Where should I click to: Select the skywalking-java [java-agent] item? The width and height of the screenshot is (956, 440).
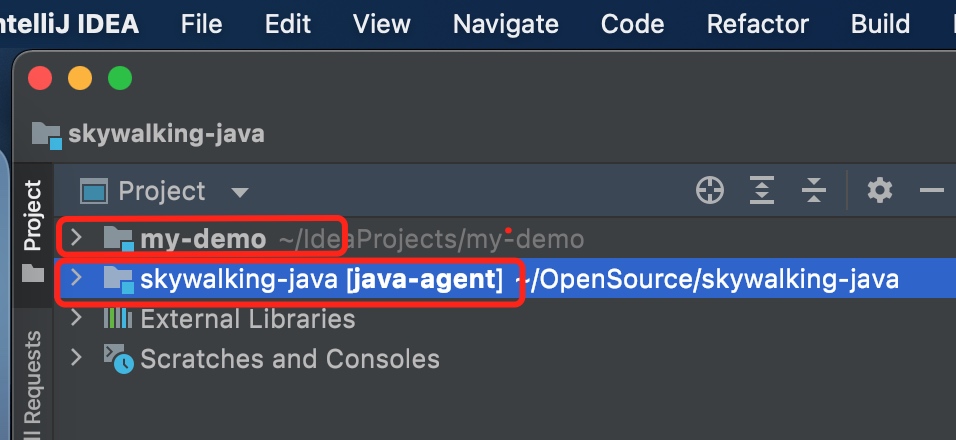tap(320, 279)
